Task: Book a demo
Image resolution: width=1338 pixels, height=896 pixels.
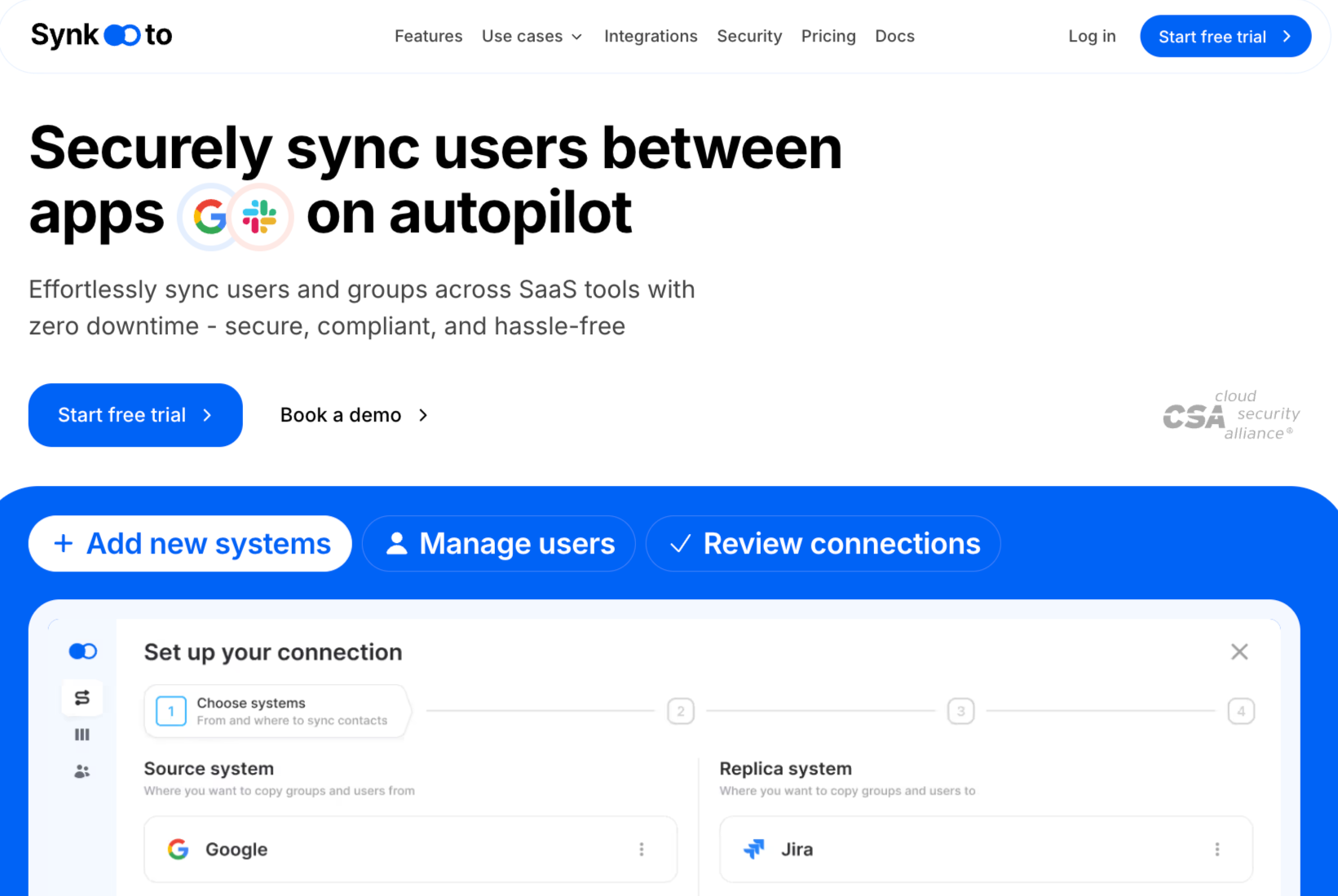Action: 355,415
